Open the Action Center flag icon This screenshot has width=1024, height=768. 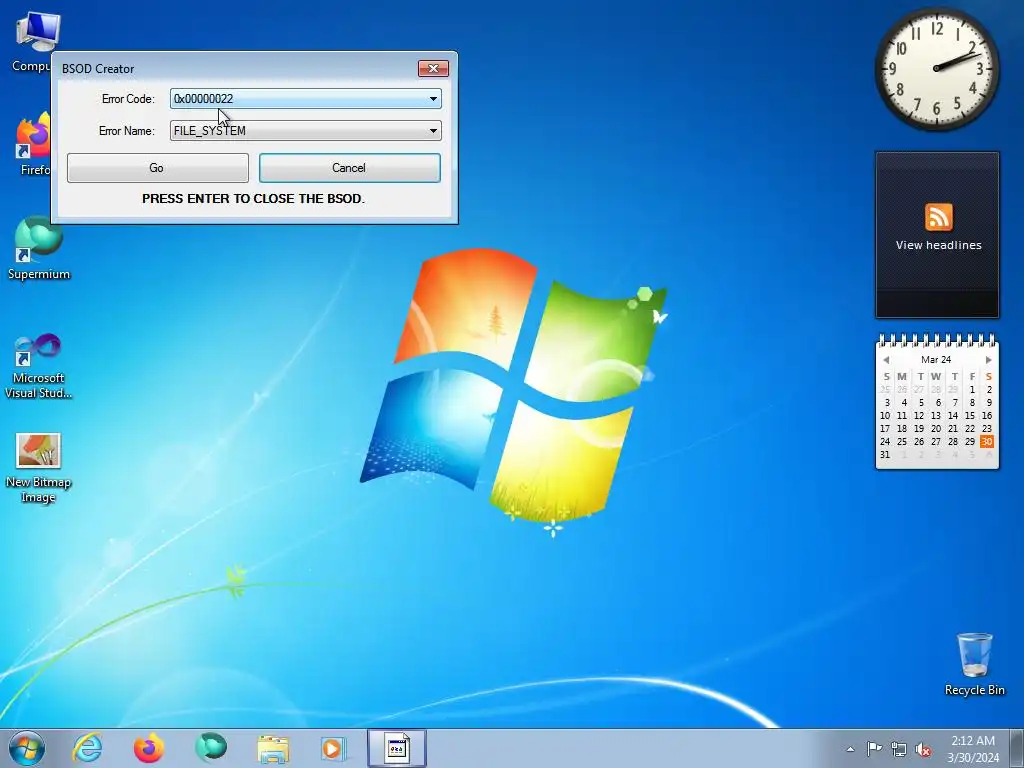click(874, 749)
